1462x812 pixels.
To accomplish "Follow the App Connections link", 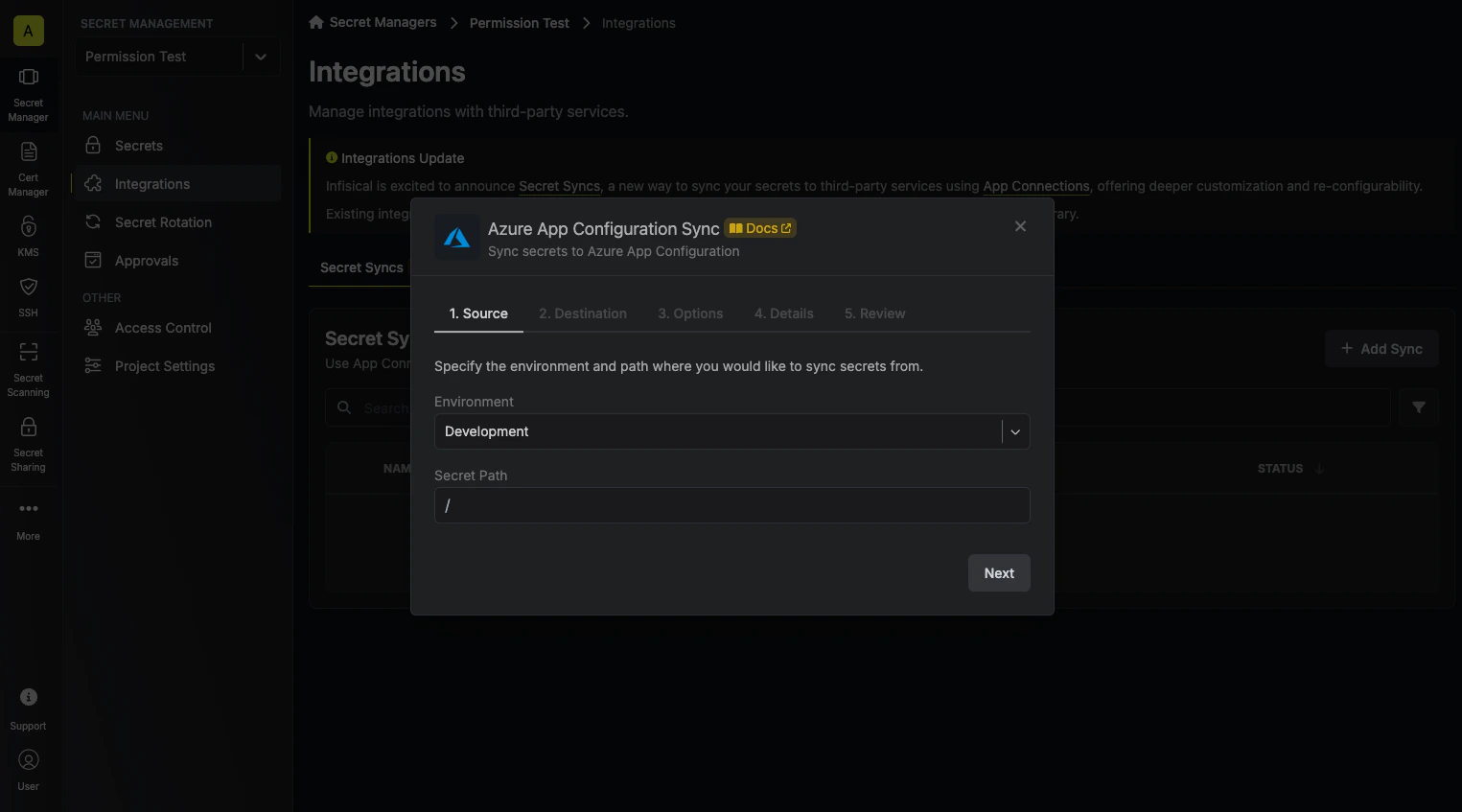I will point(1036,186).
